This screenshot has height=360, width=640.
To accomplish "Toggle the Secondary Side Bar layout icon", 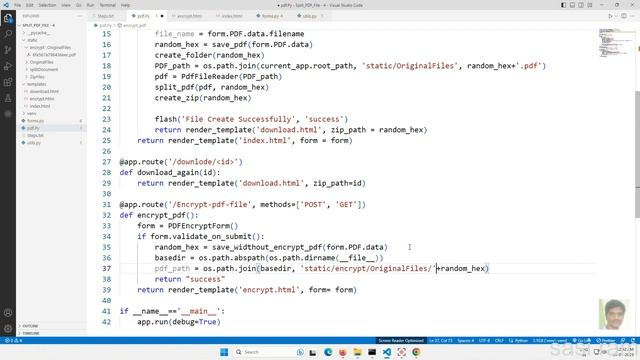I will click(581, 5).
